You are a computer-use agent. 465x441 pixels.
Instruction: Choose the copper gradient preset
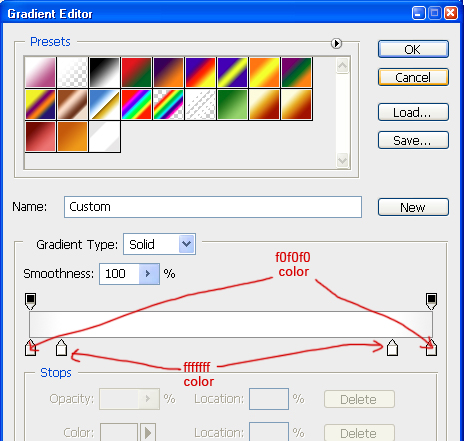click(72, 104)
